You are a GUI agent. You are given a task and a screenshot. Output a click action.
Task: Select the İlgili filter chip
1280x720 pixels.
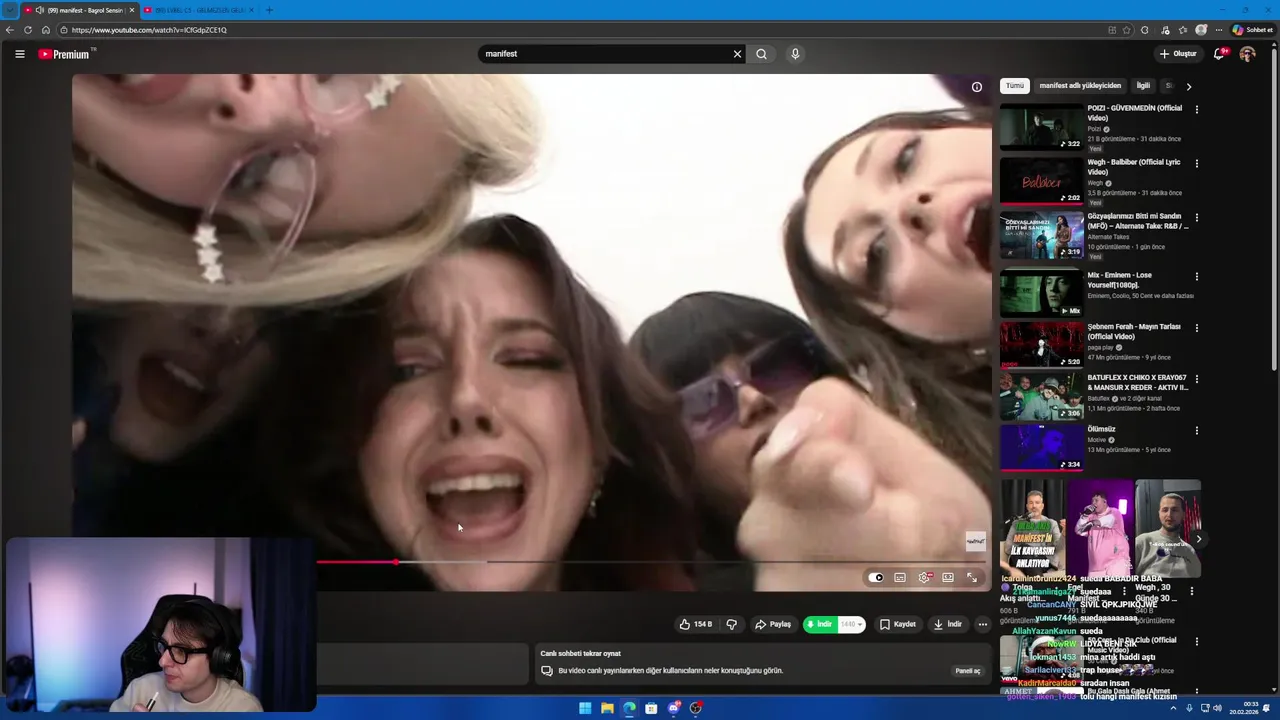point(1143,86)
